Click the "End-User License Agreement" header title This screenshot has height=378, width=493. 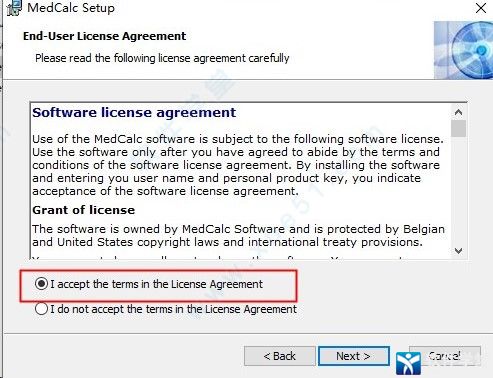[x=104, y=36]
